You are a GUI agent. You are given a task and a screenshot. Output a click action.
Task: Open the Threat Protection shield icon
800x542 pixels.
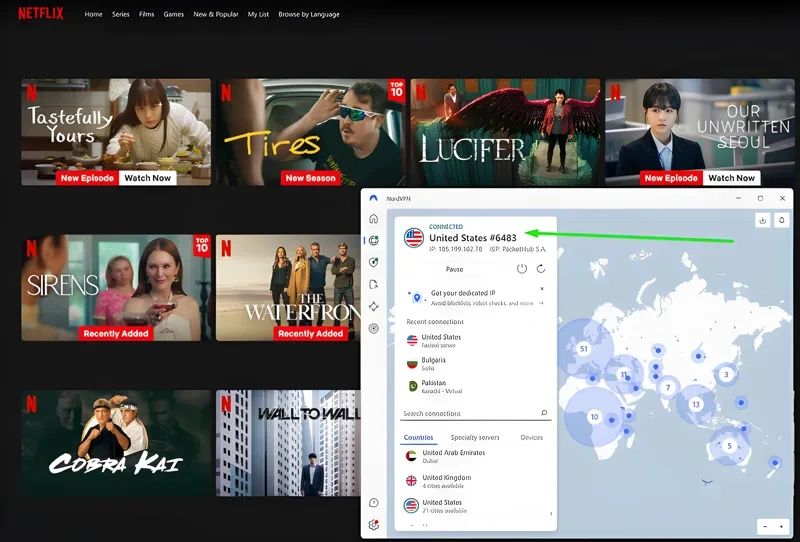pyautogui.click(x=373, y=262)
